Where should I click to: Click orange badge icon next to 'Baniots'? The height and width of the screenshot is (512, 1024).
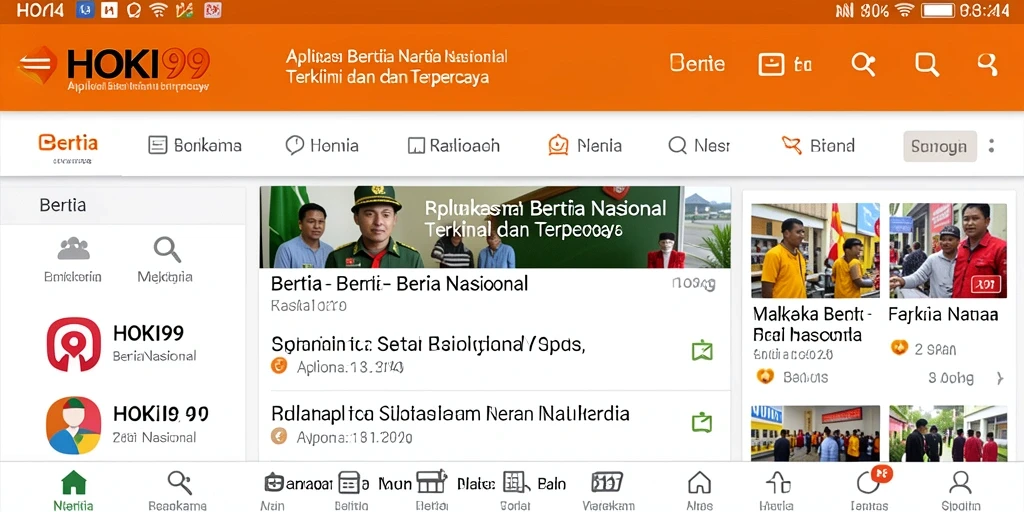point(765,376)
